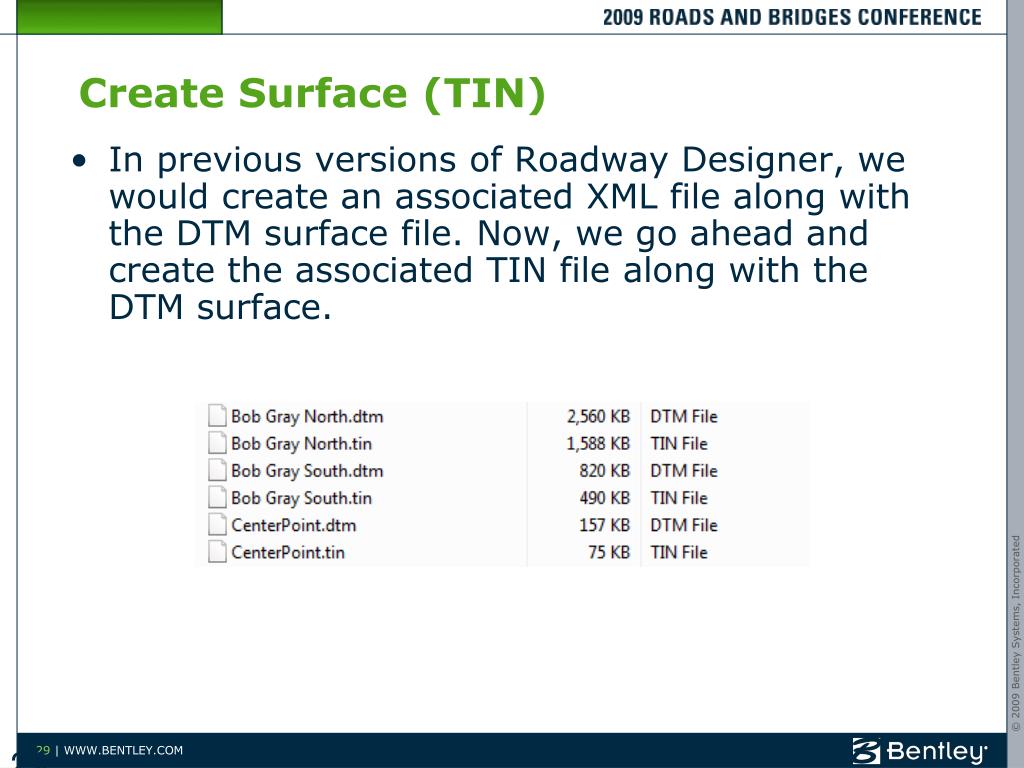Click the 2,560 KB size value

[x=598, y=417]
